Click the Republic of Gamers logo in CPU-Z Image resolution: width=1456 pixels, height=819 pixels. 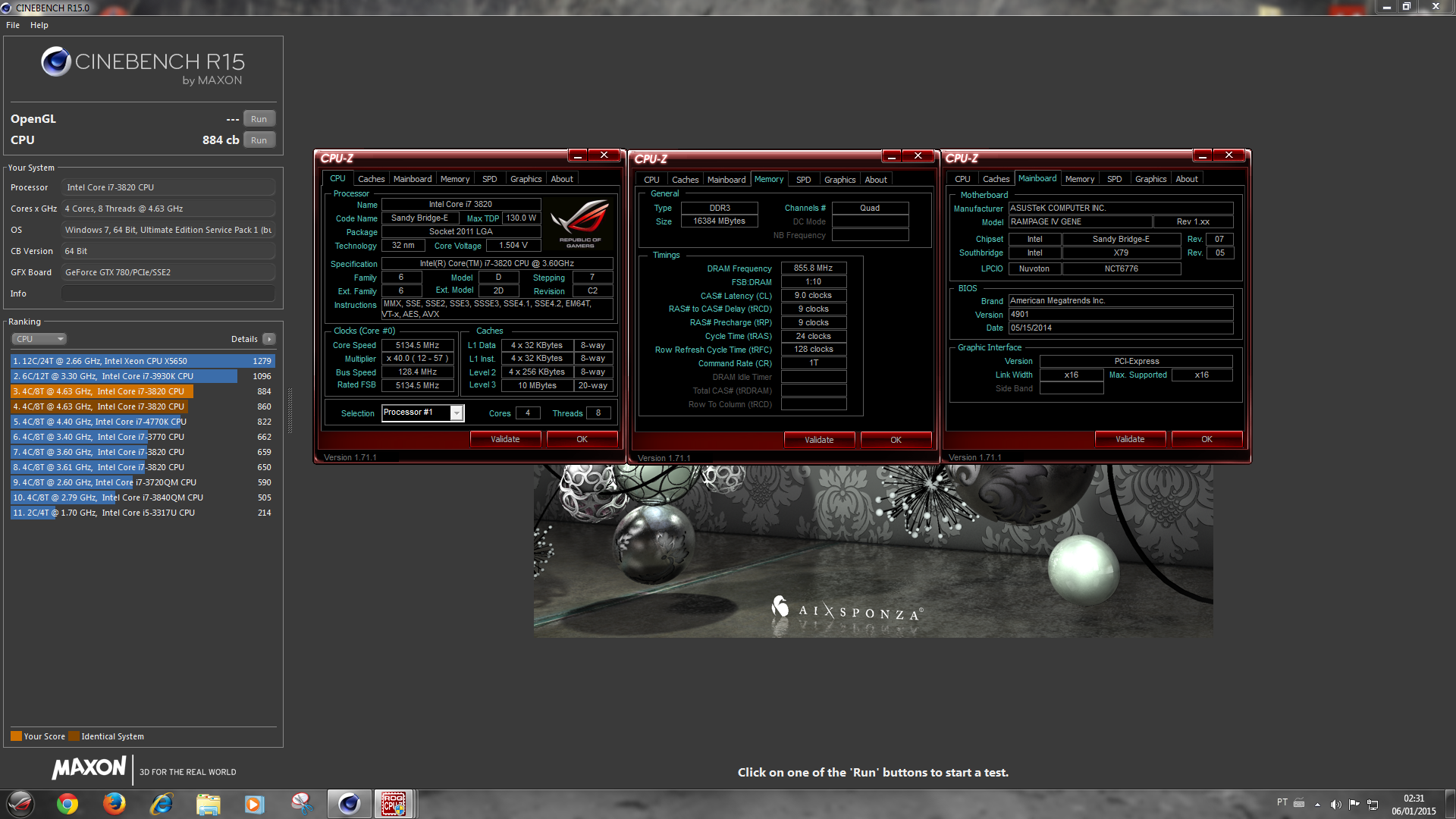tap(580, 223)
